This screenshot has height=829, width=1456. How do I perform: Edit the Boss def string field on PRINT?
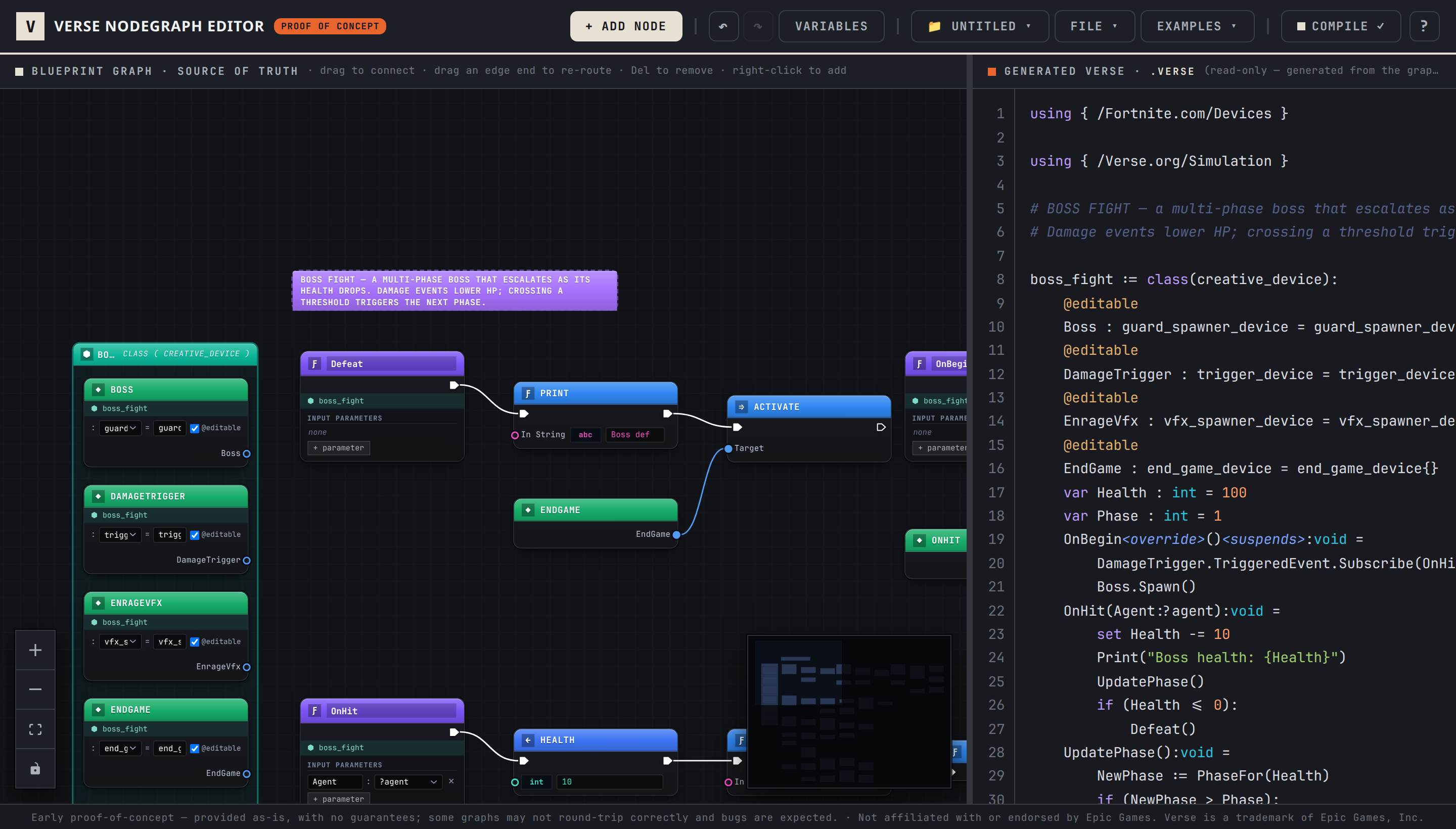pyautogui.click(x=635, y=434)
